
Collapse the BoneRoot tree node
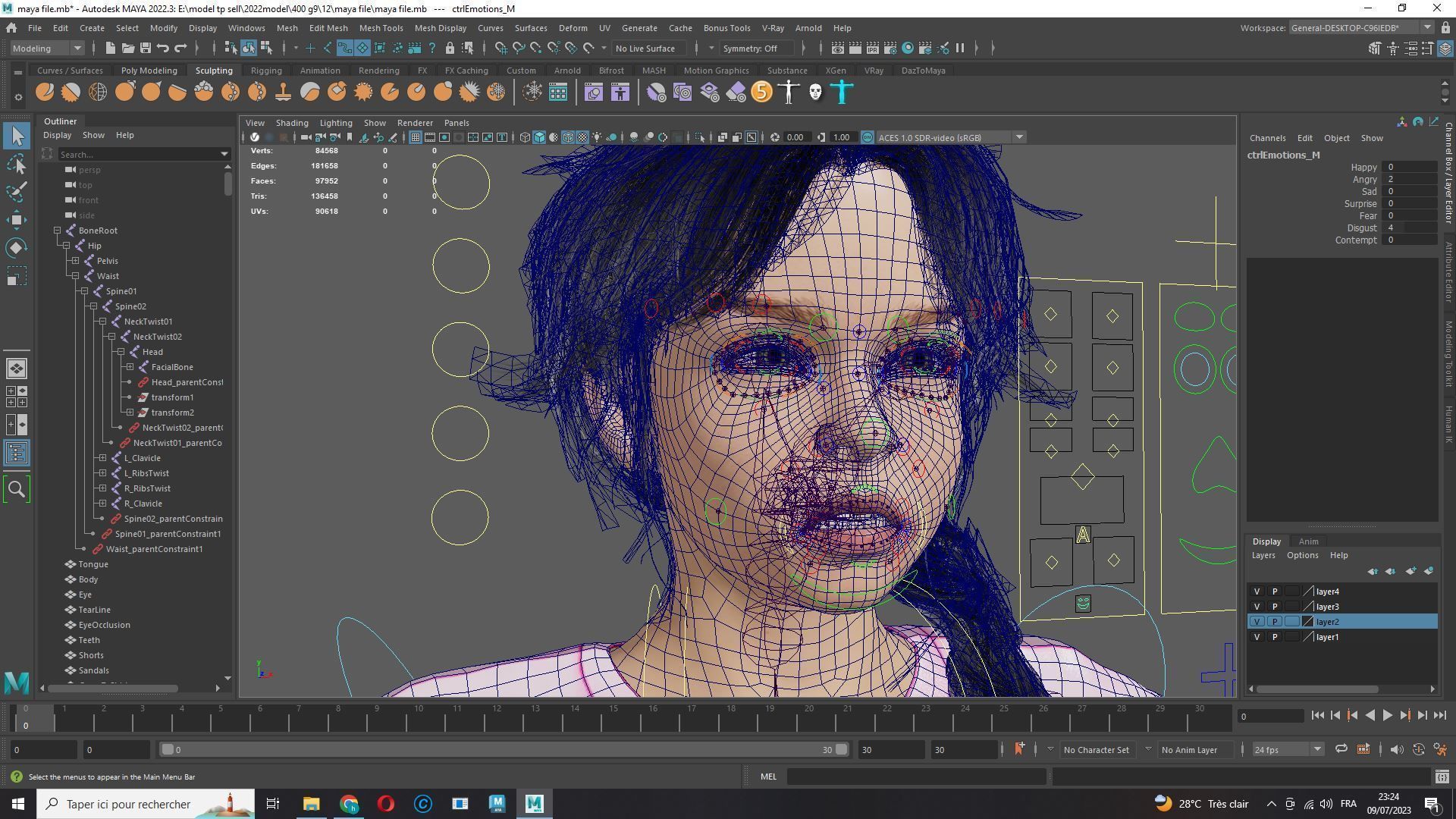pyautogui.click(x=58, y=231)
